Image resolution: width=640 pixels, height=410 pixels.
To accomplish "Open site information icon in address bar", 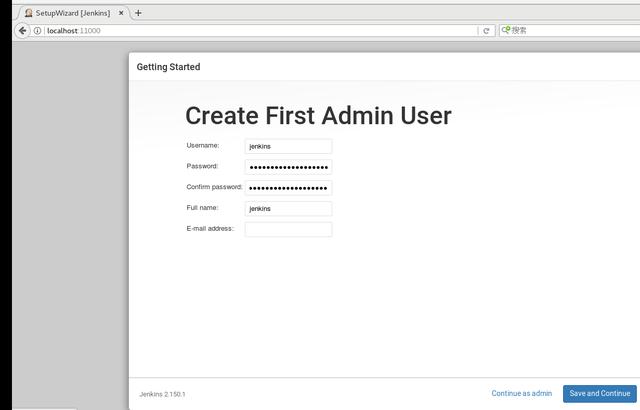I will [x=37, y=31].
